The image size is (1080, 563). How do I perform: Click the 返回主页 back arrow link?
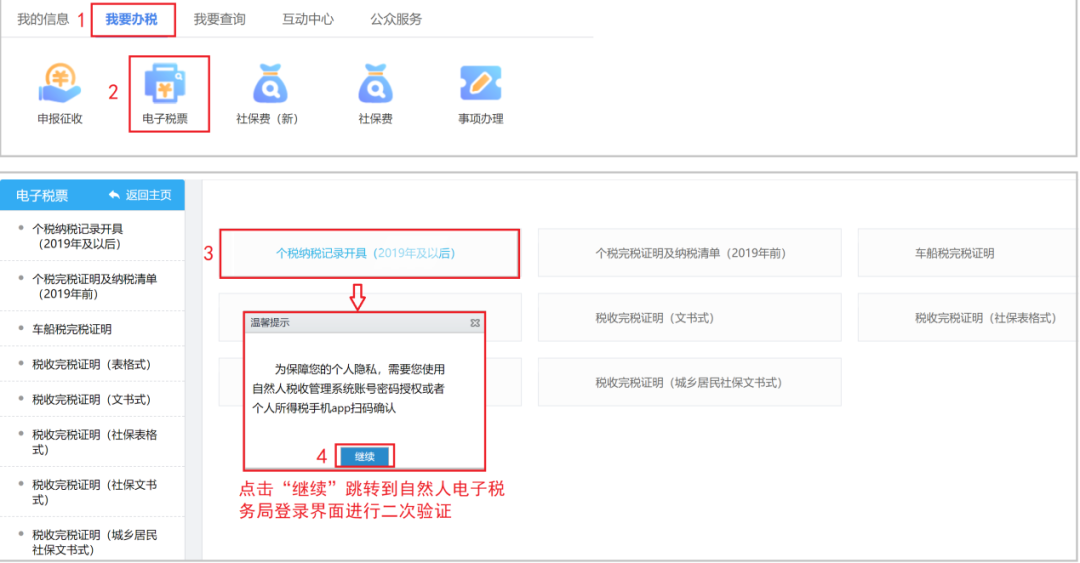click(140, 195)
